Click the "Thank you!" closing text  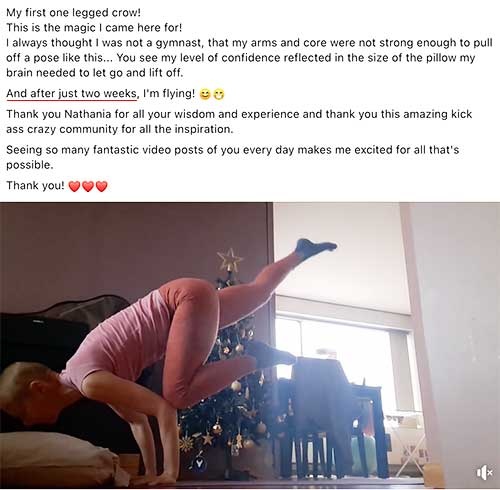click(x=35, y=185)
